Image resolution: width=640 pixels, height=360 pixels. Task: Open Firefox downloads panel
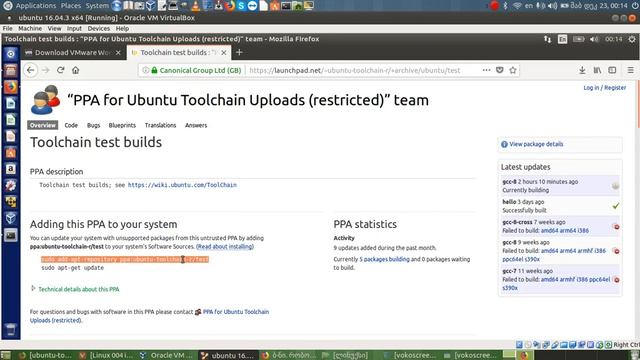[x=582, y=70]
